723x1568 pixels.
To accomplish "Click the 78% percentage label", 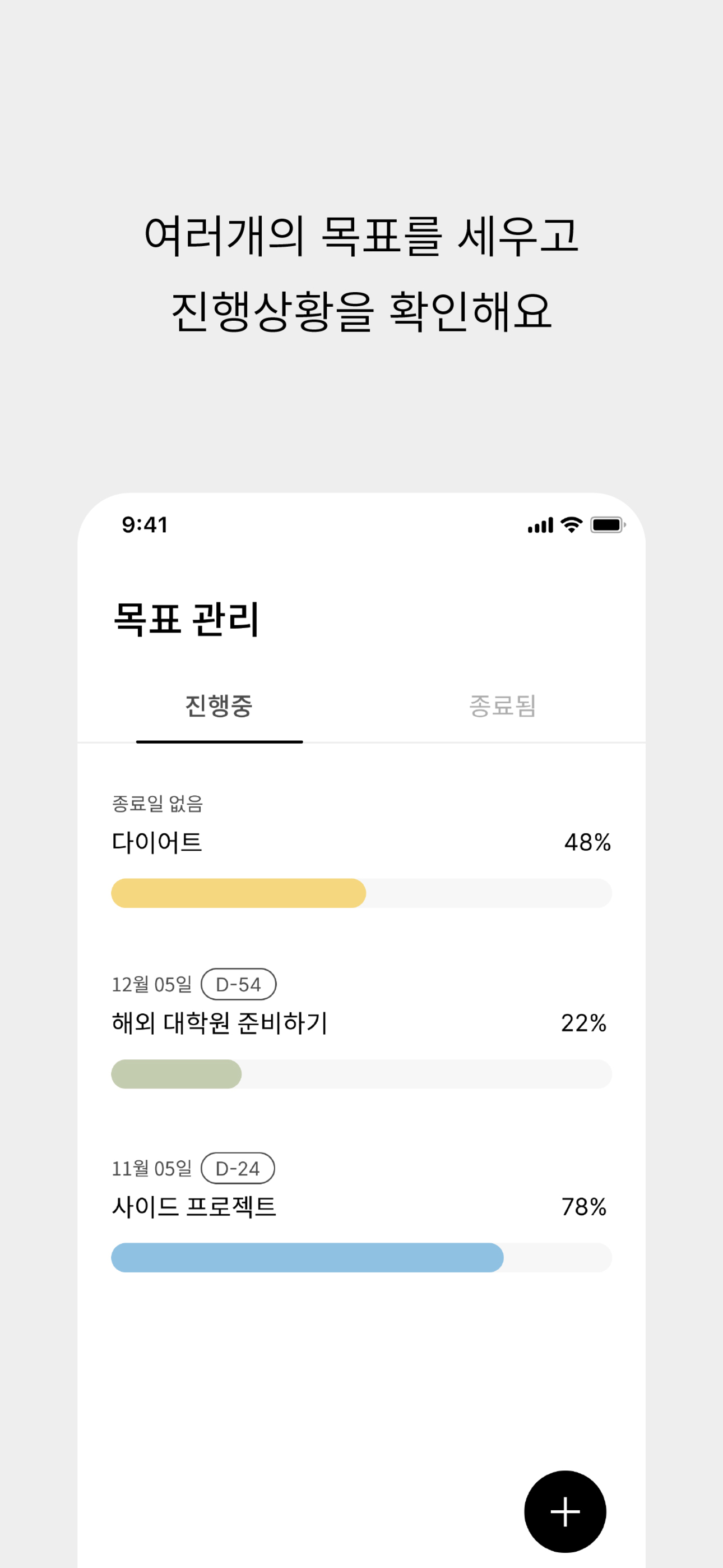I will coord(583,1207).
